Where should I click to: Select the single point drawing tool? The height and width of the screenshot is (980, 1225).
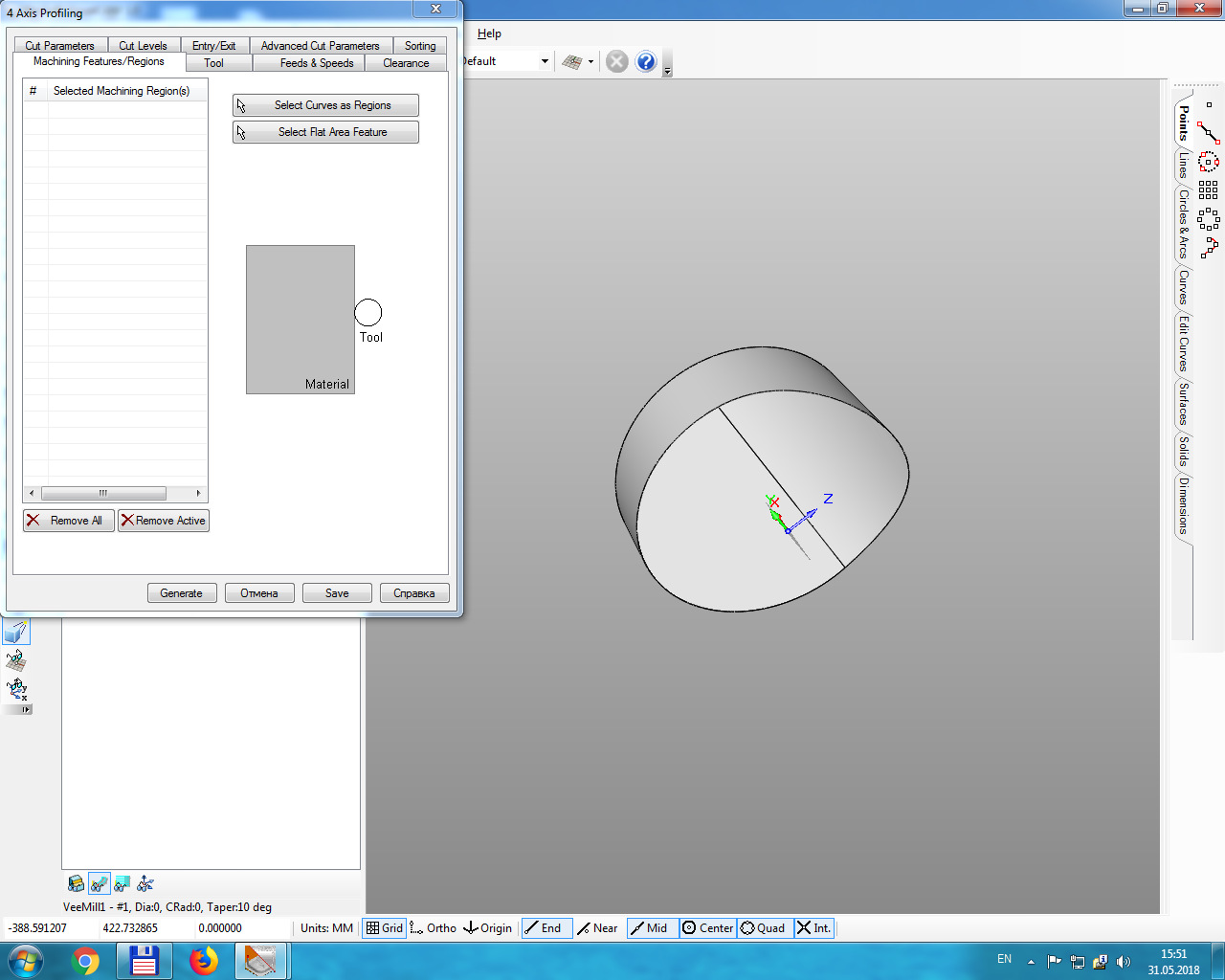point(1209,104)
